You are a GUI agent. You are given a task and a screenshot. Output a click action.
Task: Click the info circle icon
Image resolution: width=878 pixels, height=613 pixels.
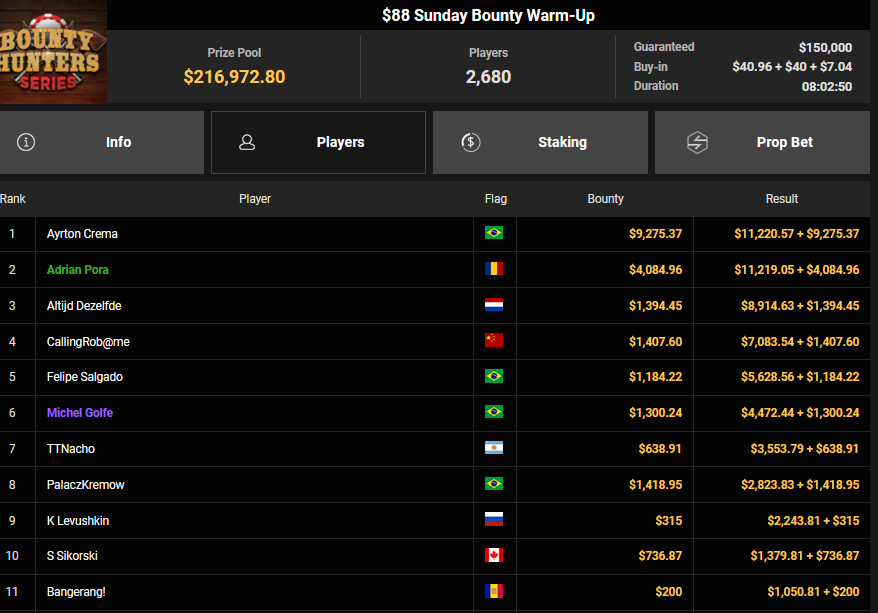coord(26,142)
